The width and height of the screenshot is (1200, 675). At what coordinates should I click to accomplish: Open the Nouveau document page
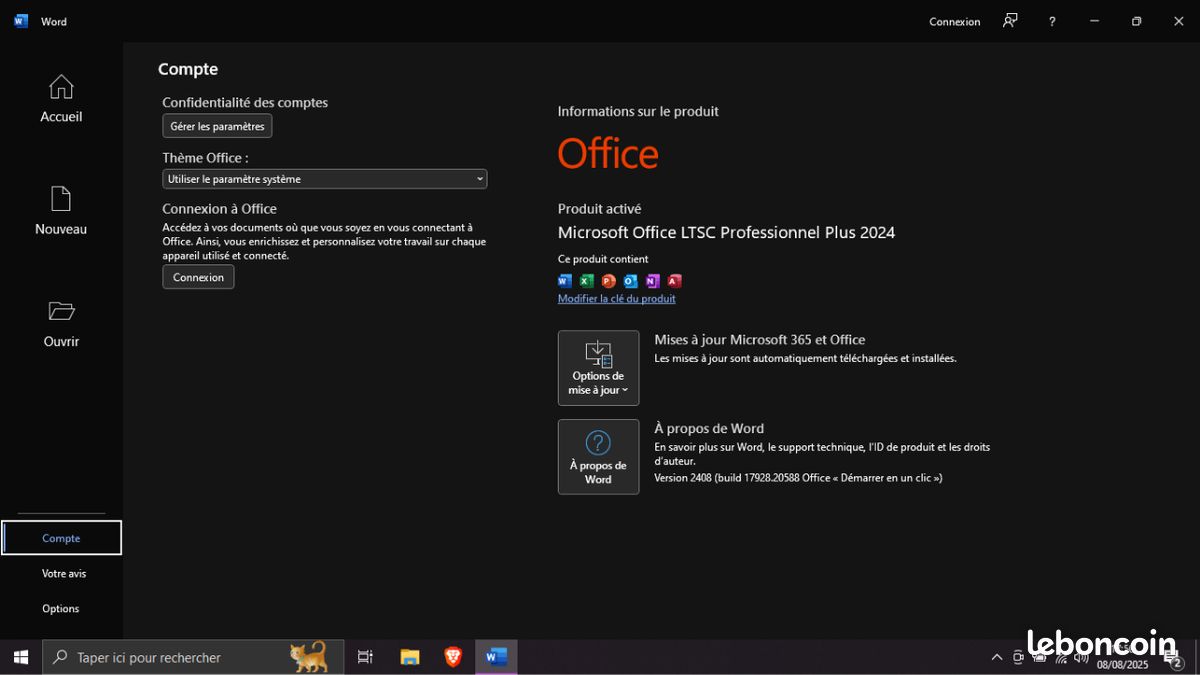pos(61,211)
